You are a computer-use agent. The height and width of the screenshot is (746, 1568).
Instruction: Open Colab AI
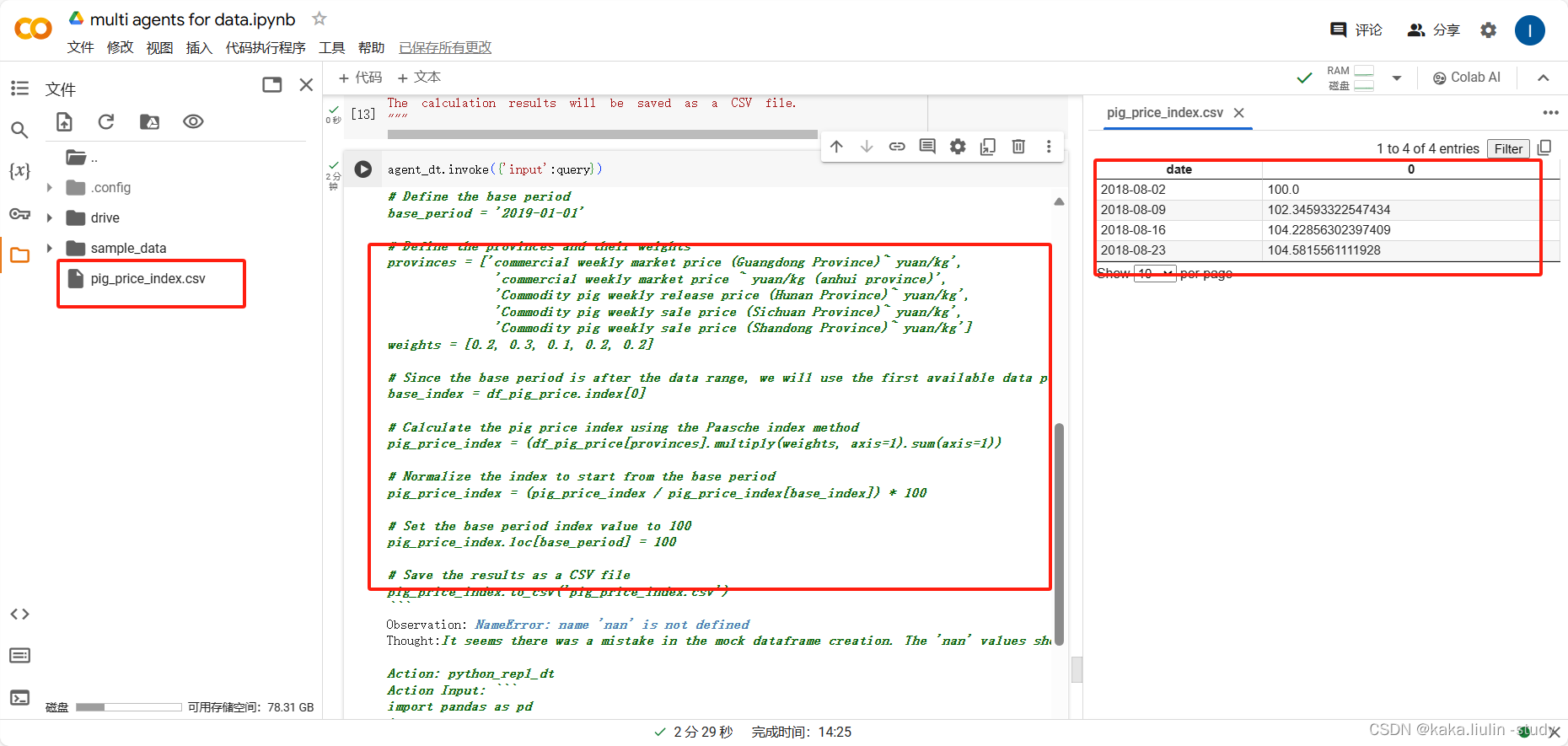1468,78
